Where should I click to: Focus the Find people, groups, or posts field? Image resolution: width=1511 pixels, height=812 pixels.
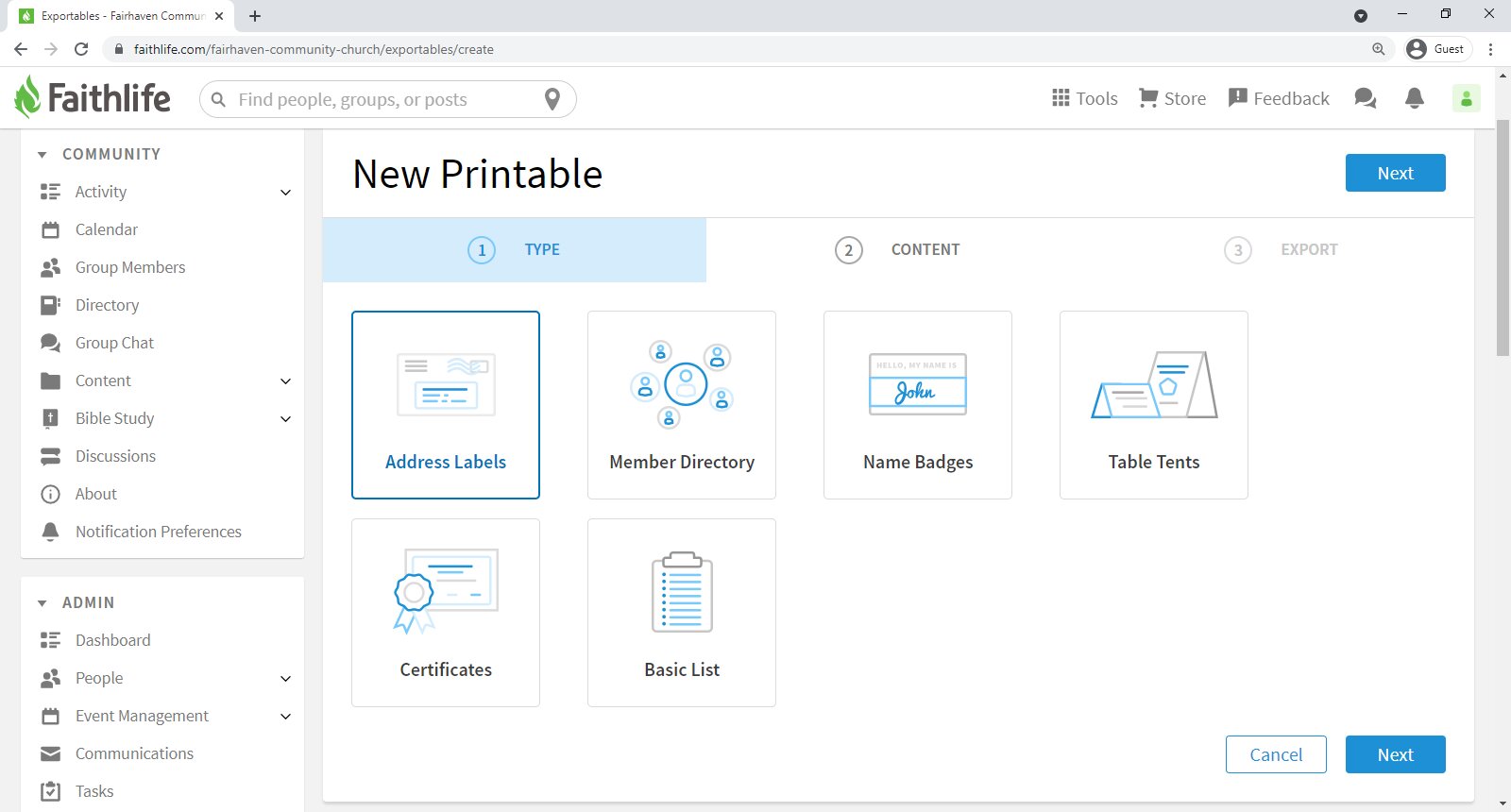click(387, 99)
